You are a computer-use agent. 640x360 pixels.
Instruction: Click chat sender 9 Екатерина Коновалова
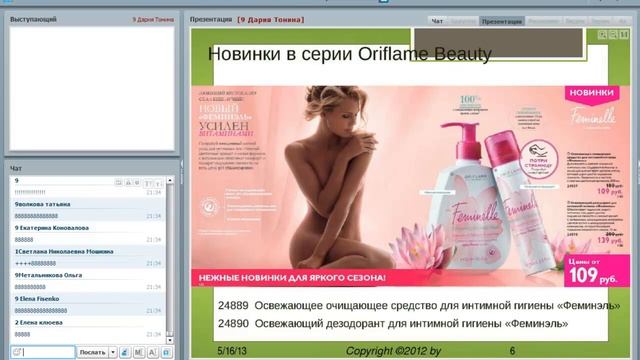pos(51,228)
